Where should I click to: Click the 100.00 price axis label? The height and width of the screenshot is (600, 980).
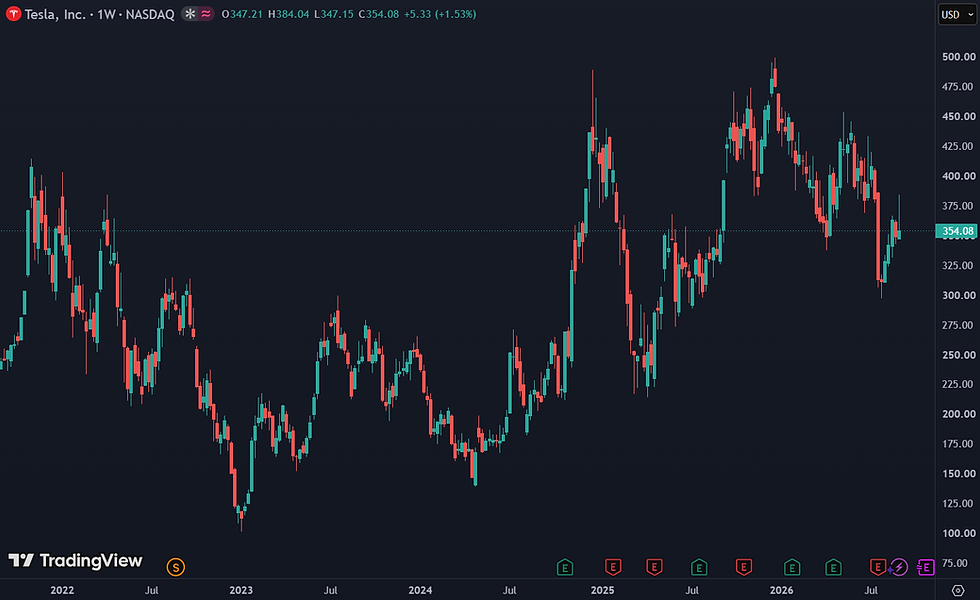click(959, 534)
